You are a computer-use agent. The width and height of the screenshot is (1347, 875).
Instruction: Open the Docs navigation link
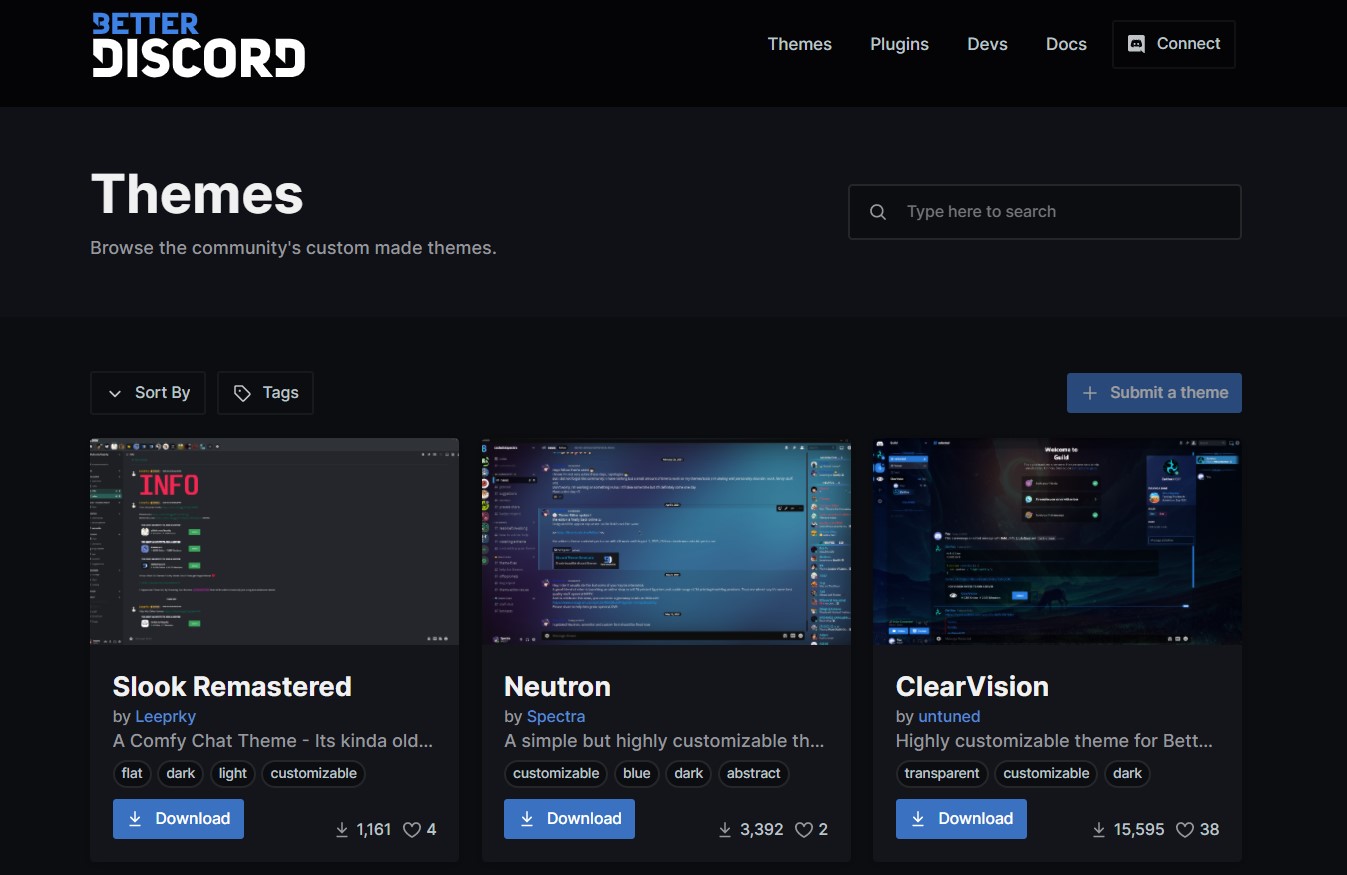[1066, 44]
